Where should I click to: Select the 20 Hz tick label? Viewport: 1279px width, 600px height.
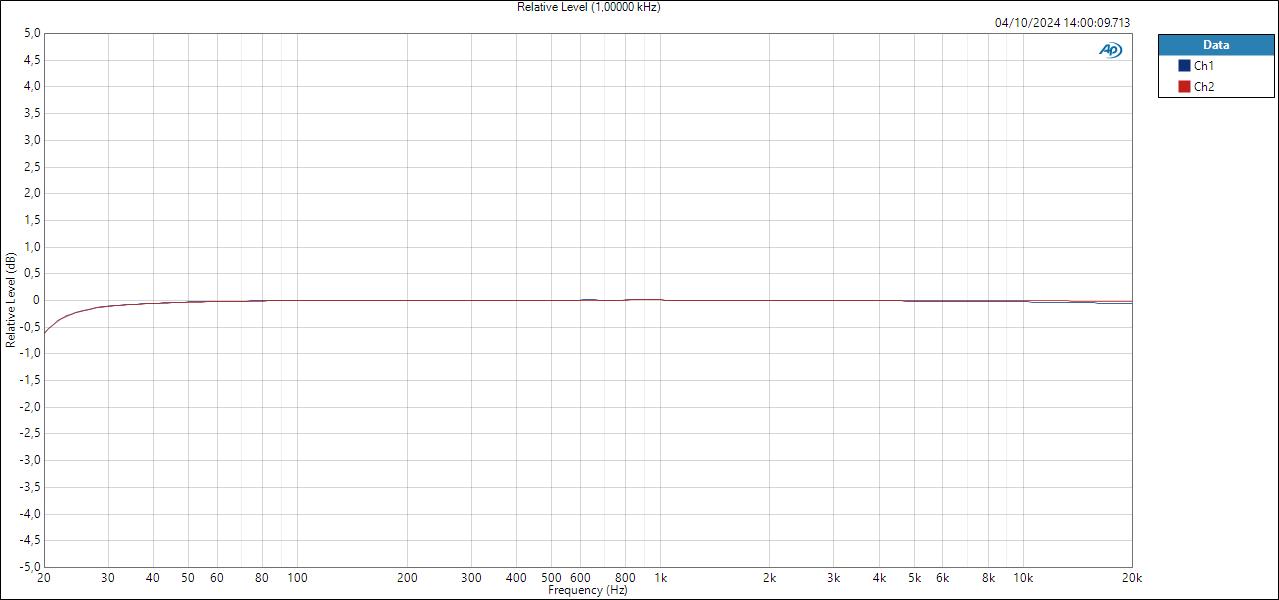coord(44,578)
